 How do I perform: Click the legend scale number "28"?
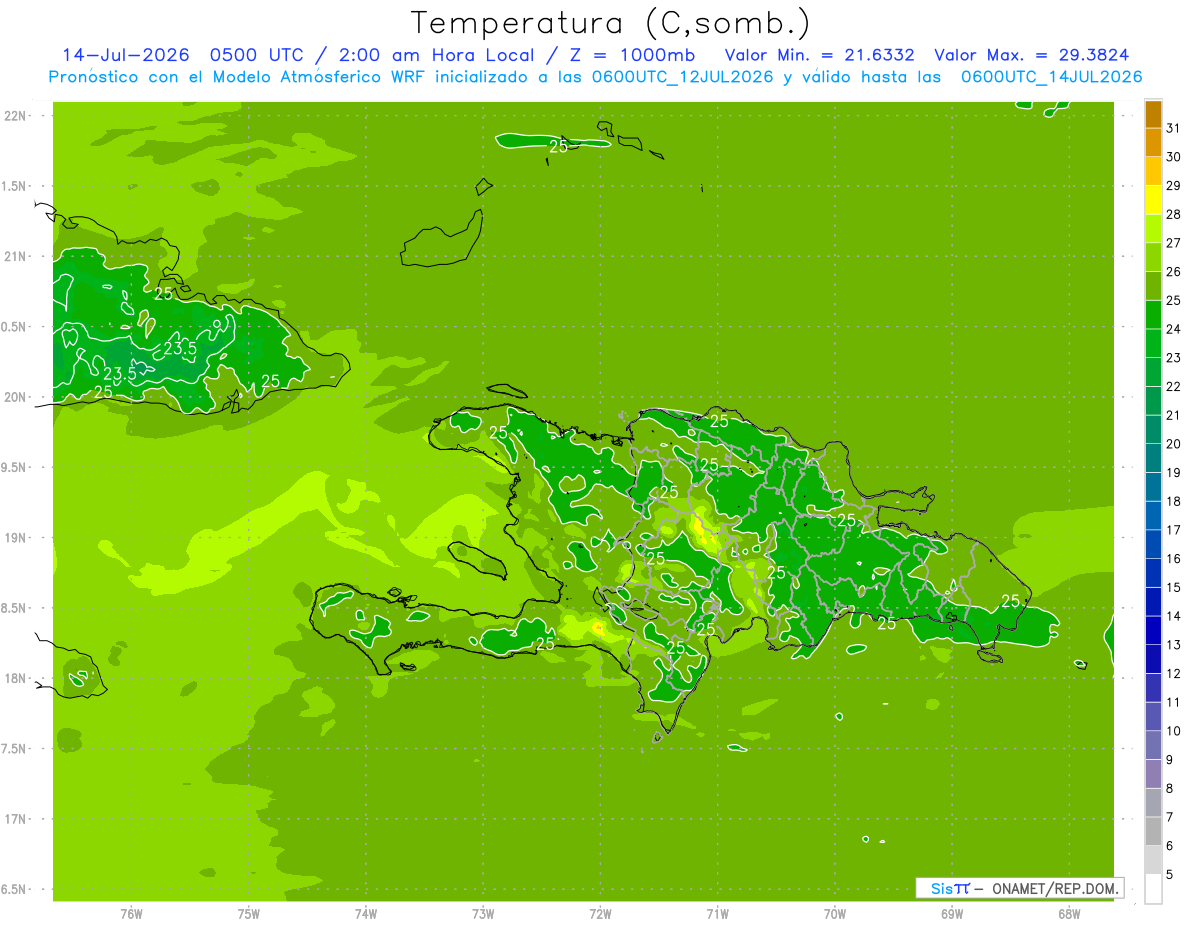coord(1173,214)
